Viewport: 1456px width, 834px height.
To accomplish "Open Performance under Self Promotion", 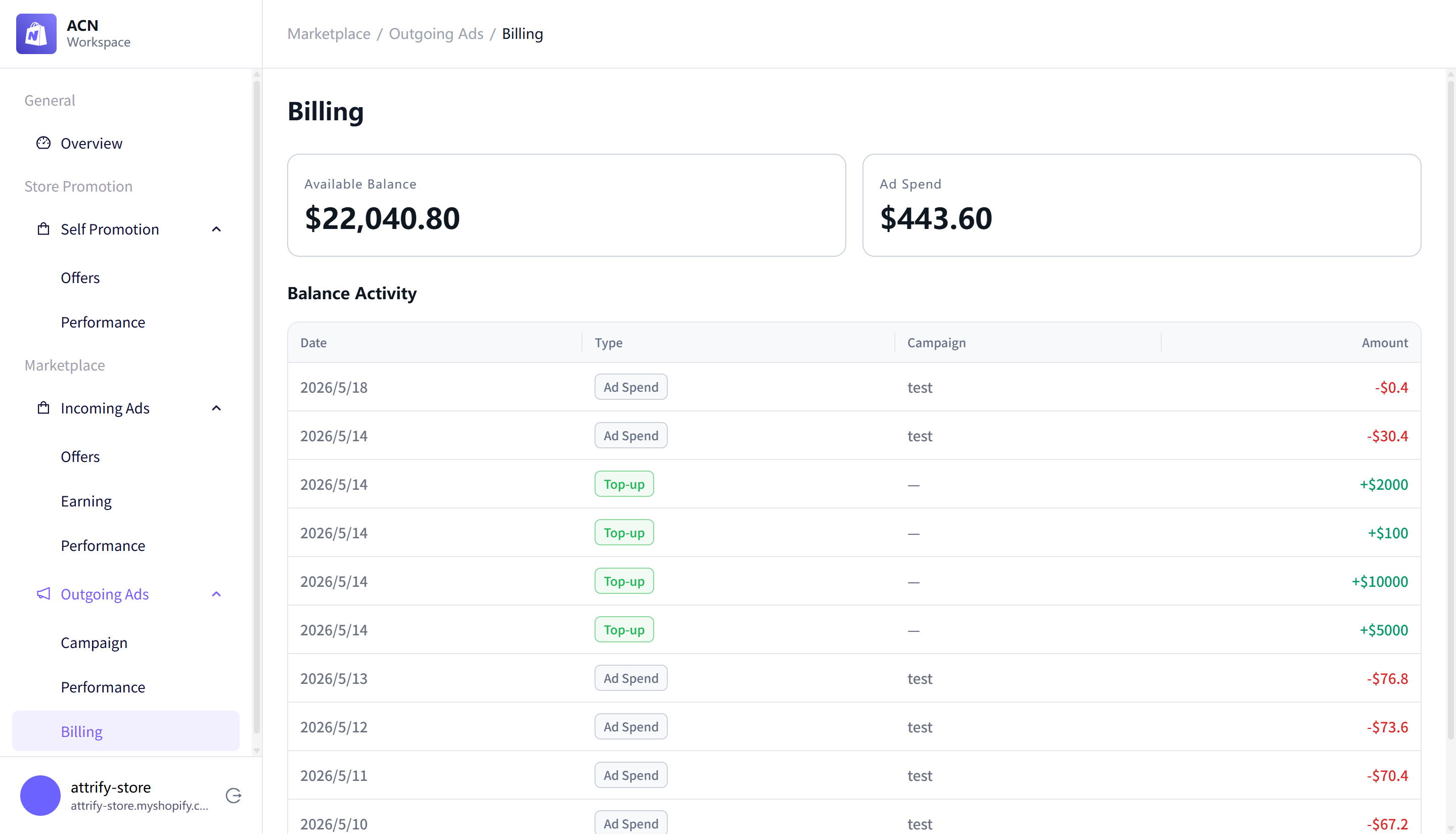I will click(x=103, y=322).
